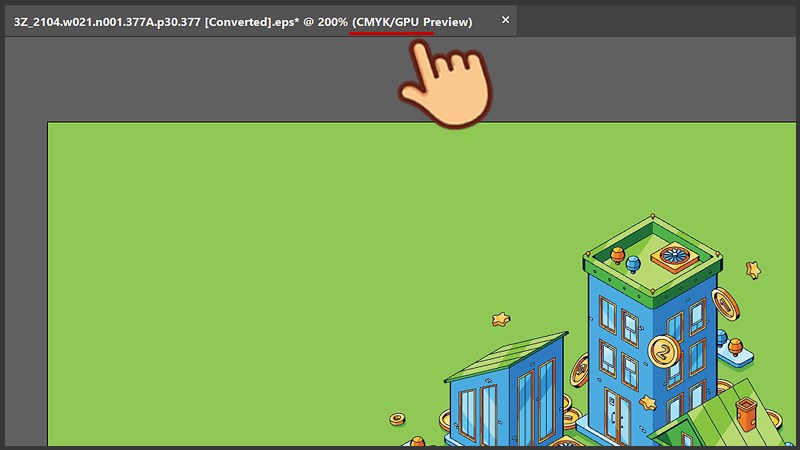Click the CMYK/GPU Preview text in tab title
The image size is (800, 450).
412,21
